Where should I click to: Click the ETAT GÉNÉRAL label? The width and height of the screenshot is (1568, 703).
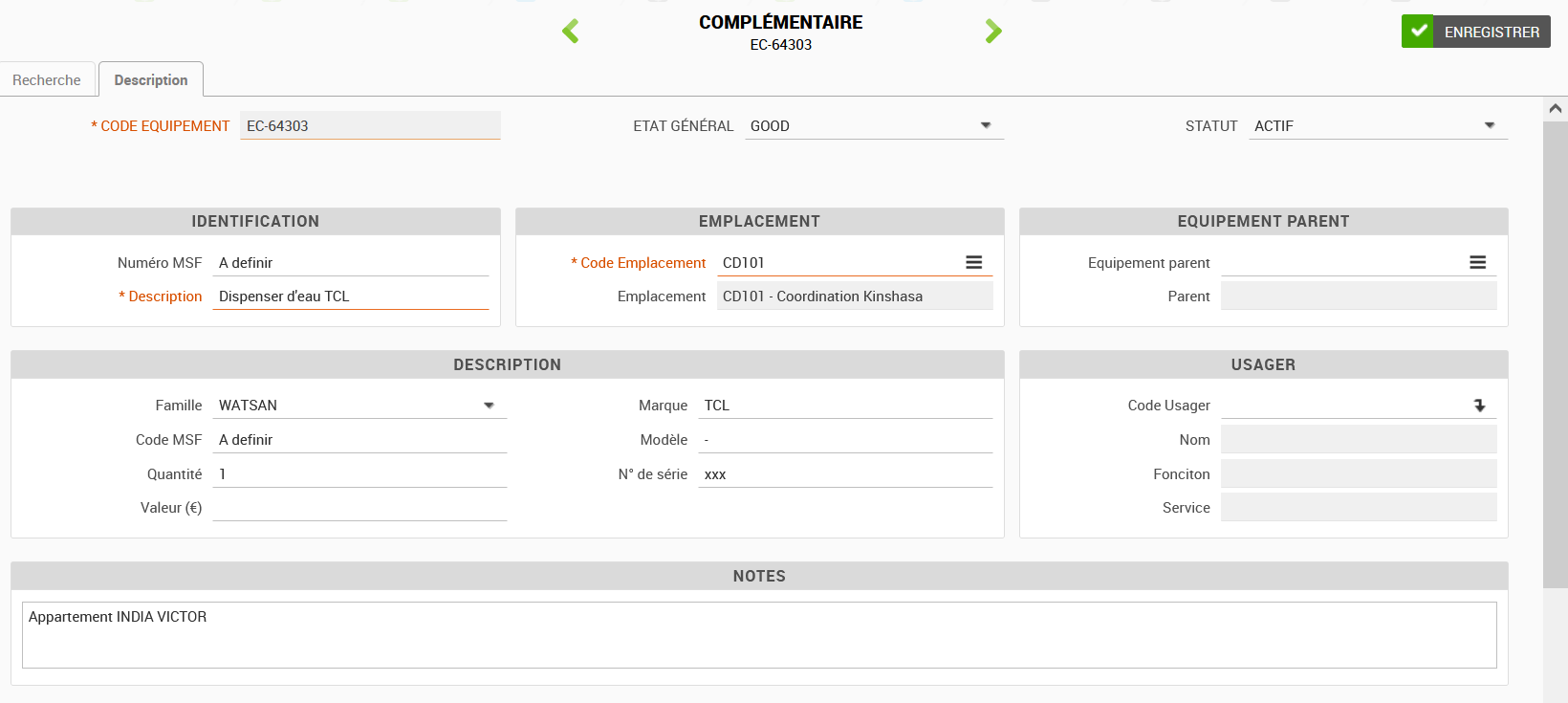click(683, 126)
